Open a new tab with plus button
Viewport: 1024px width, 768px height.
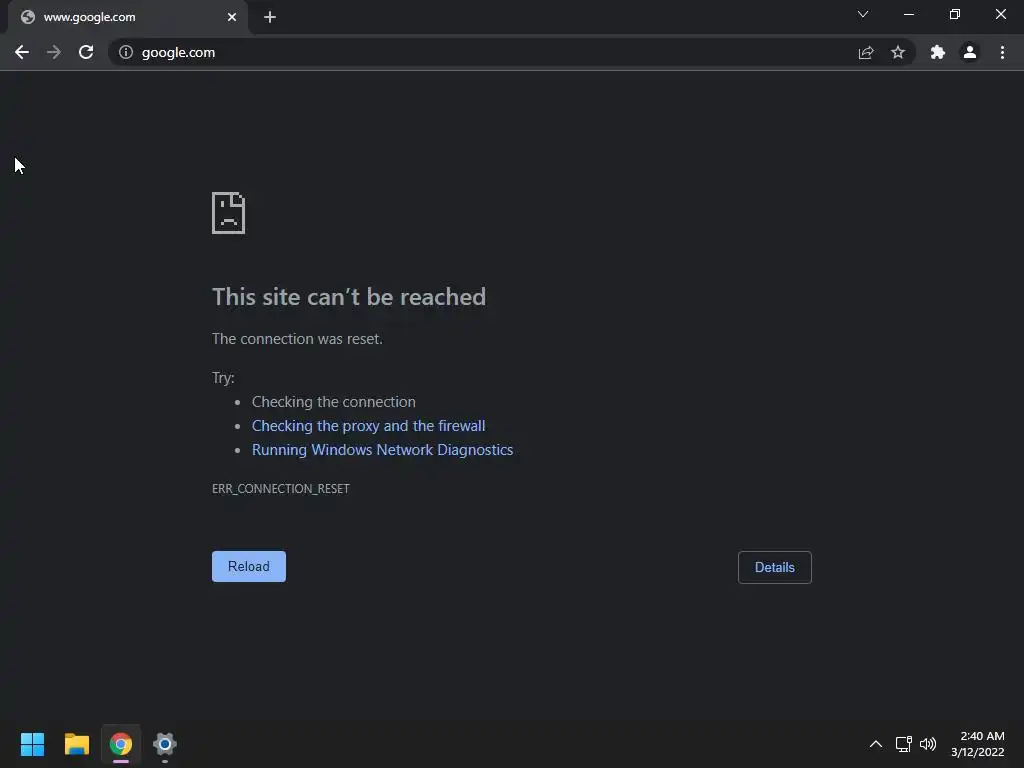[x=270, y=17]
